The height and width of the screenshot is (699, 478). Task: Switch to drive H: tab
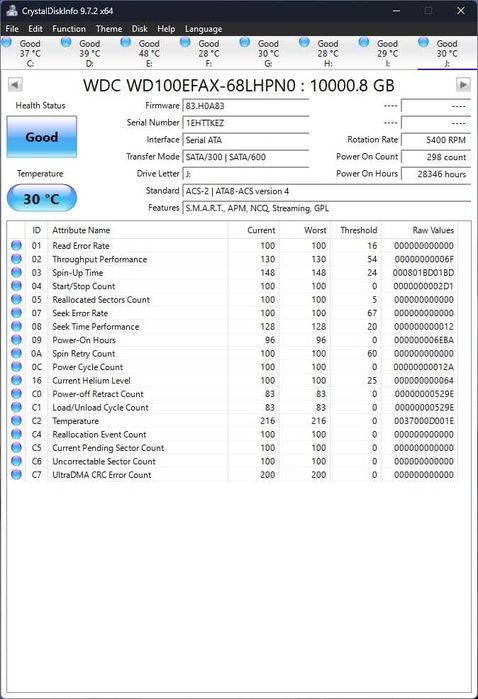pyautogui.click(x=328, y=53)
